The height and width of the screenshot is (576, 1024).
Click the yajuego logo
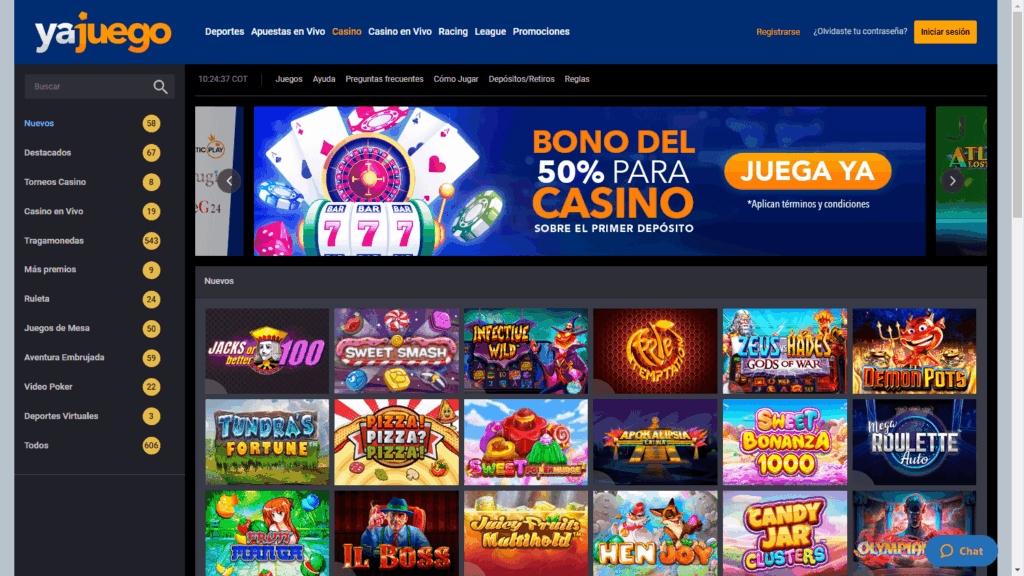(x=103, y=32)
